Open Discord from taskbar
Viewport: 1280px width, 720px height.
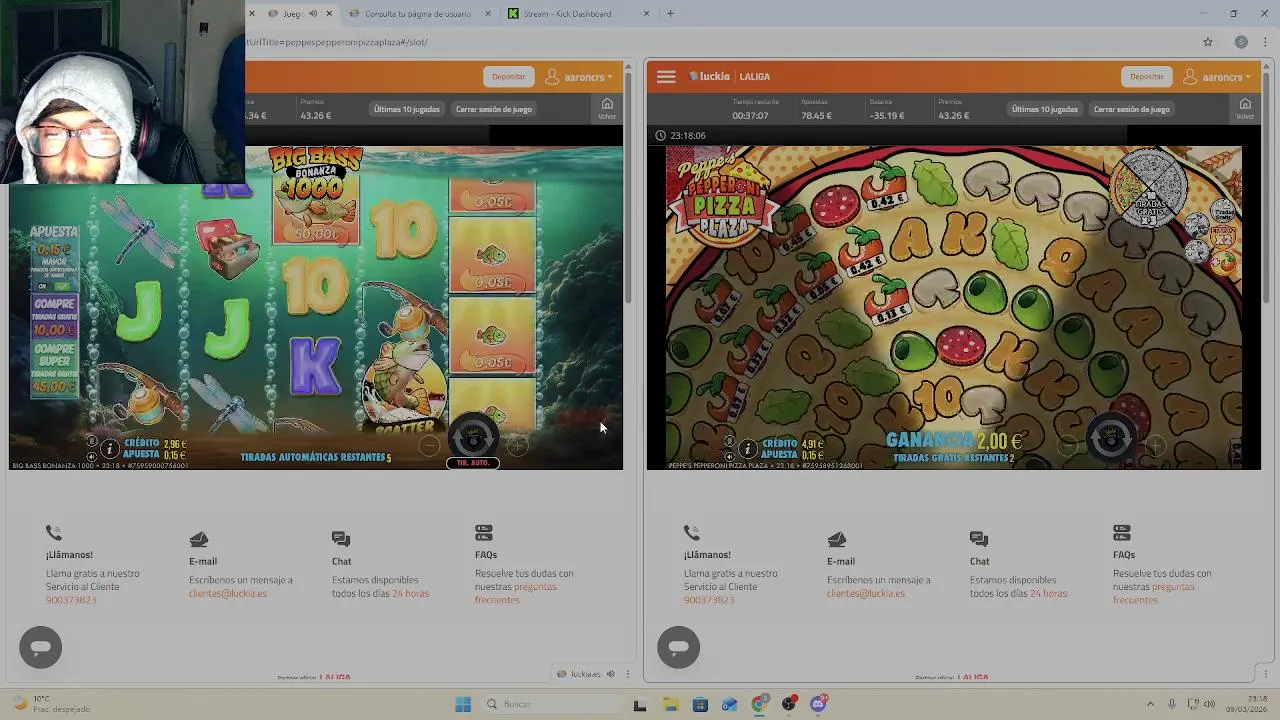pyautogui.click(x=819, y=704)
